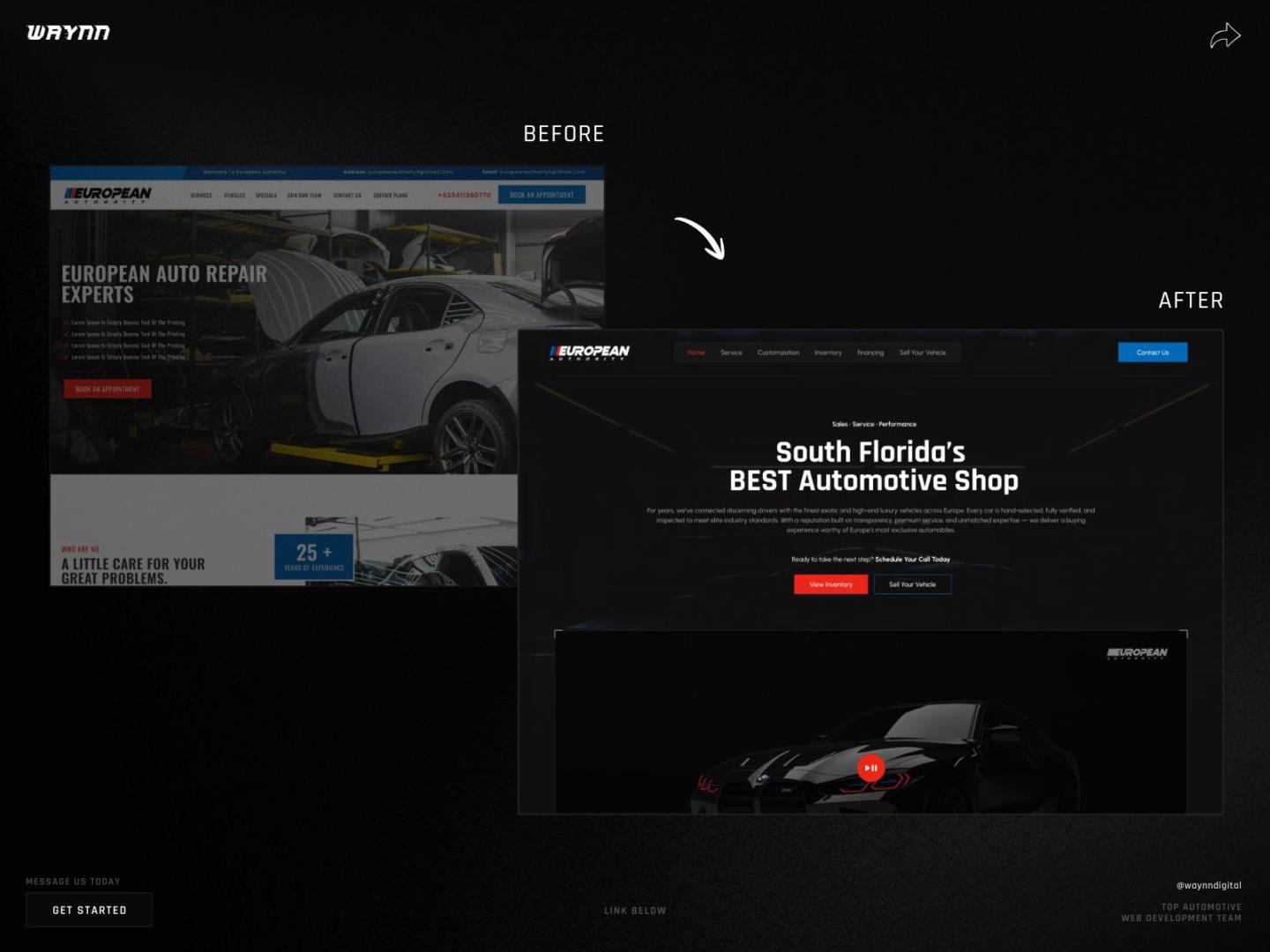This screenshot has height=952, width=1270.
Task: Click the European Auto Repair Experts headline
Action: [x=164, y=284]
